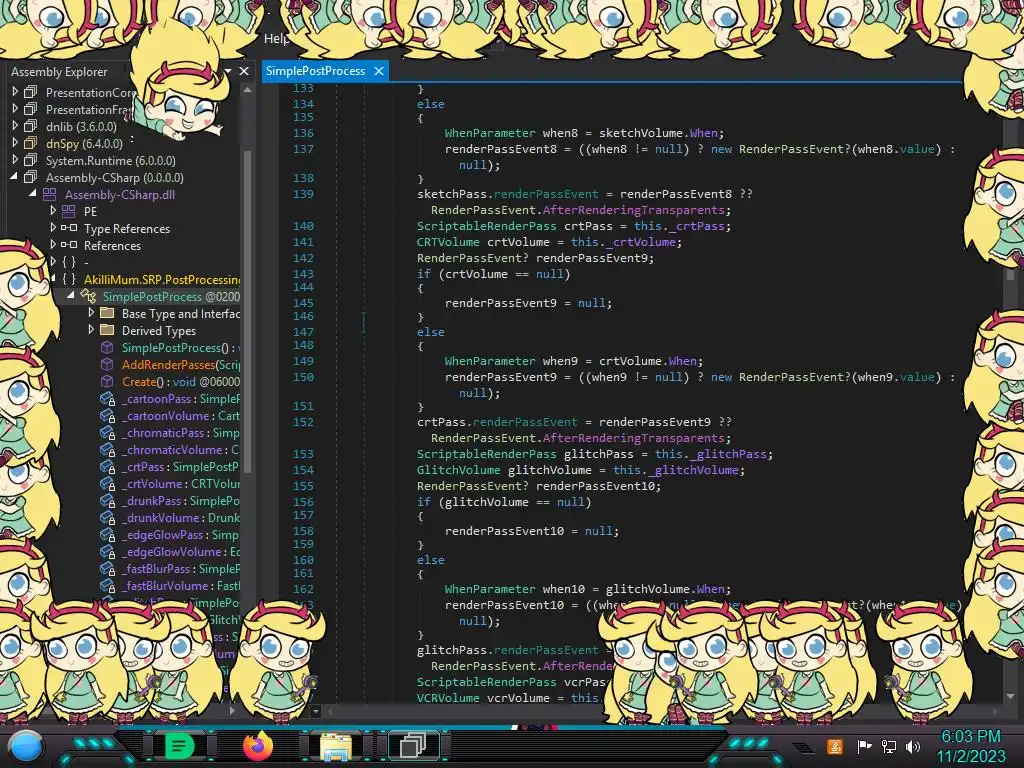Select the _crtVolume field
1024x768 pixels.
(181, 483)
